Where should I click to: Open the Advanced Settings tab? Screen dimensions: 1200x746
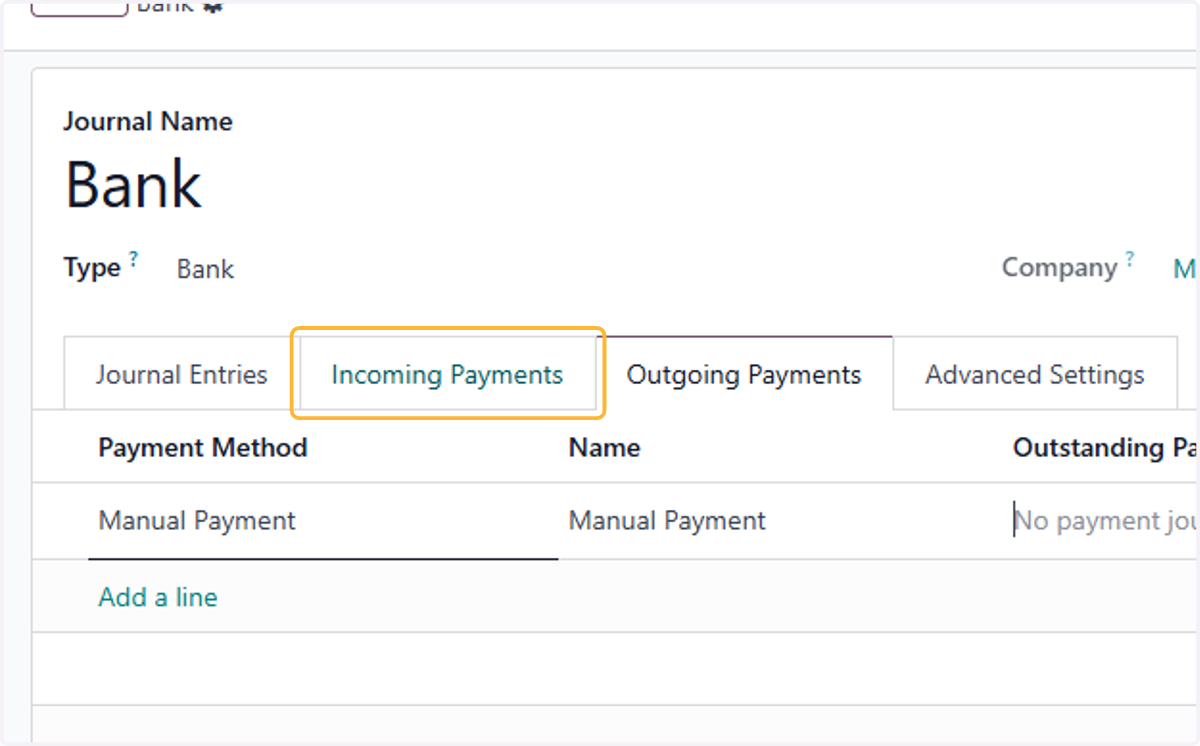pos(1035,374)
